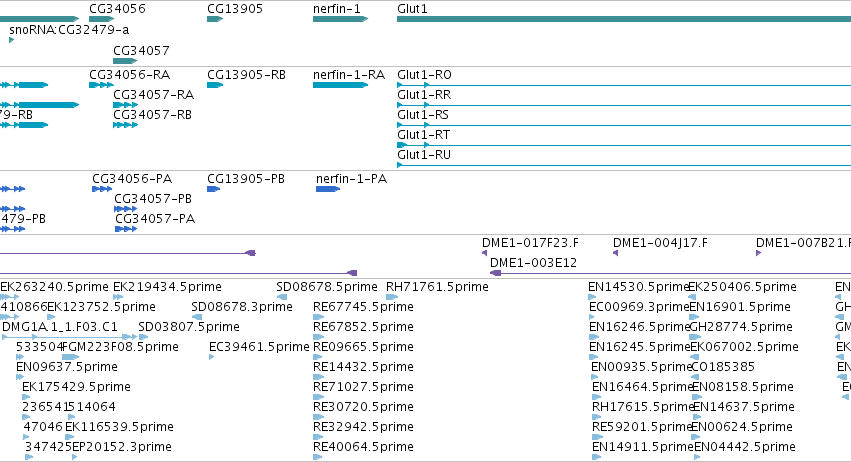
Task: Select transcript Glut1-RT
Action: click(423, 135)
